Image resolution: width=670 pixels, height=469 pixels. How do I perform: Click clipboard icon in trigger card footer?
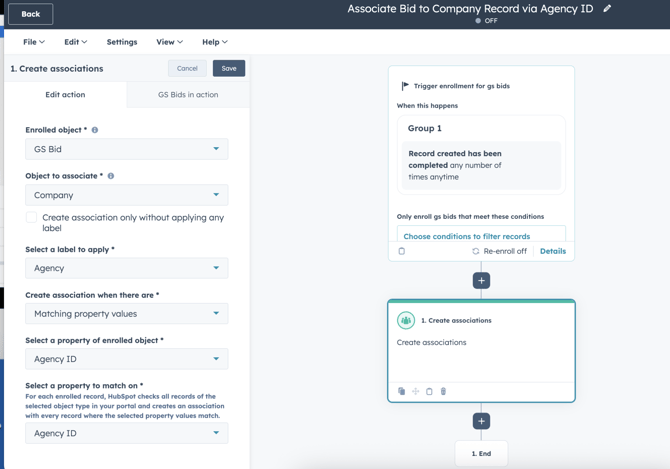[x=402, y=251]
